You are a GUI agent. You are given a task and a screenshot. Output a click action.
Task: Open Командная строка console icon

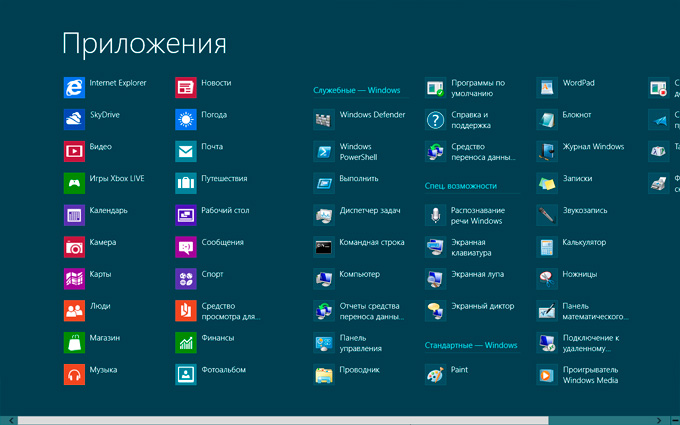tap(323, 246)
